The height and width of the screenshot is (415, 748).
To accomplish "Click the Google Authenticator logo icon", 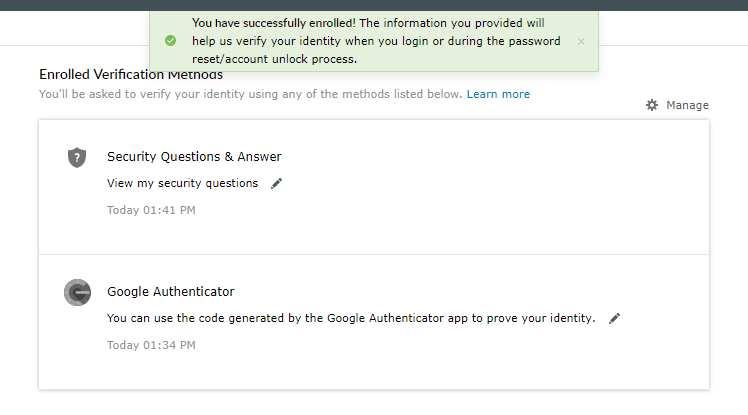I will (77, 292).
